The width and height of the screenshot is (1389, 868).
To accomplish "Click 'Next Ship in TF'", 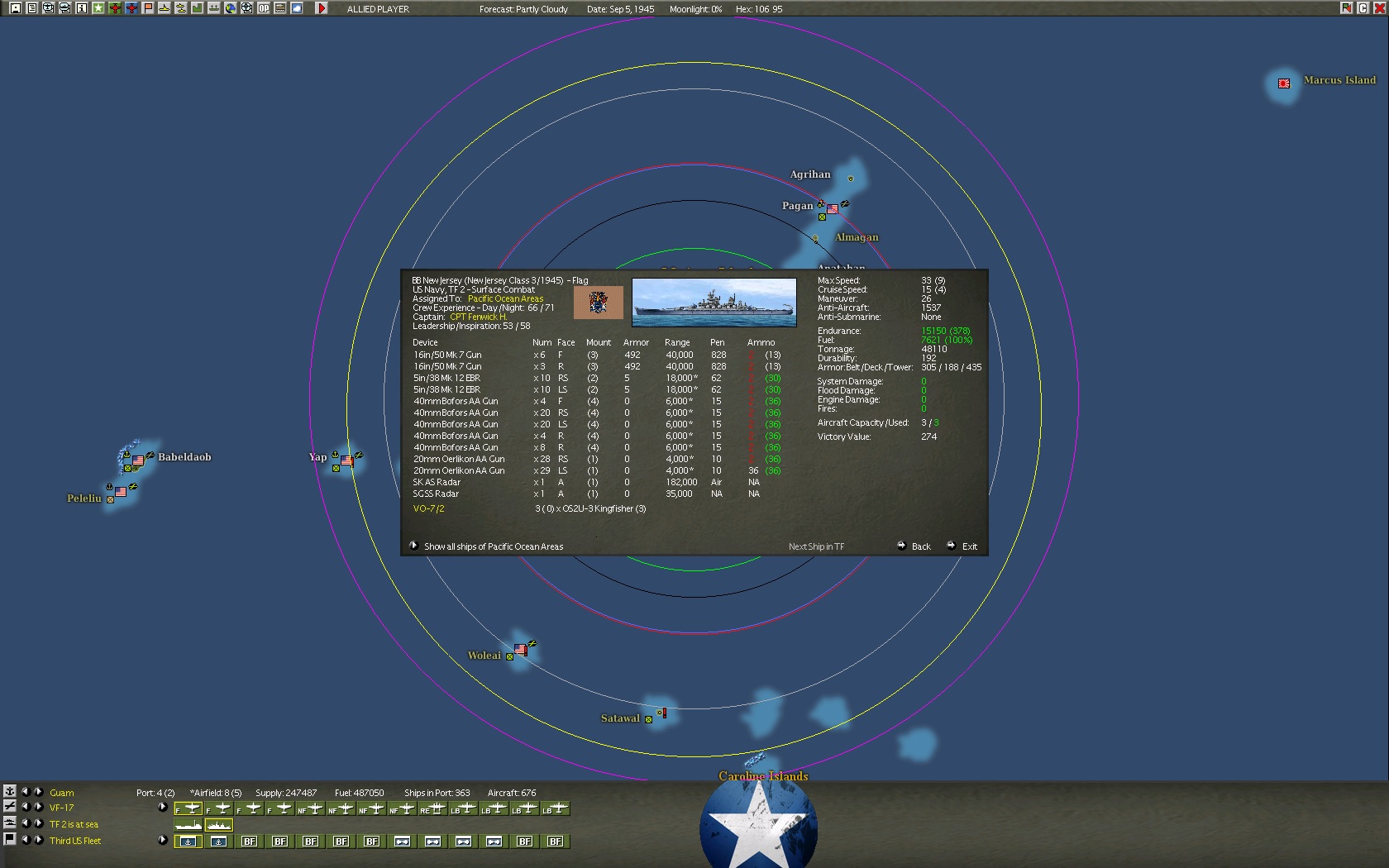I will tap(816, 546).
